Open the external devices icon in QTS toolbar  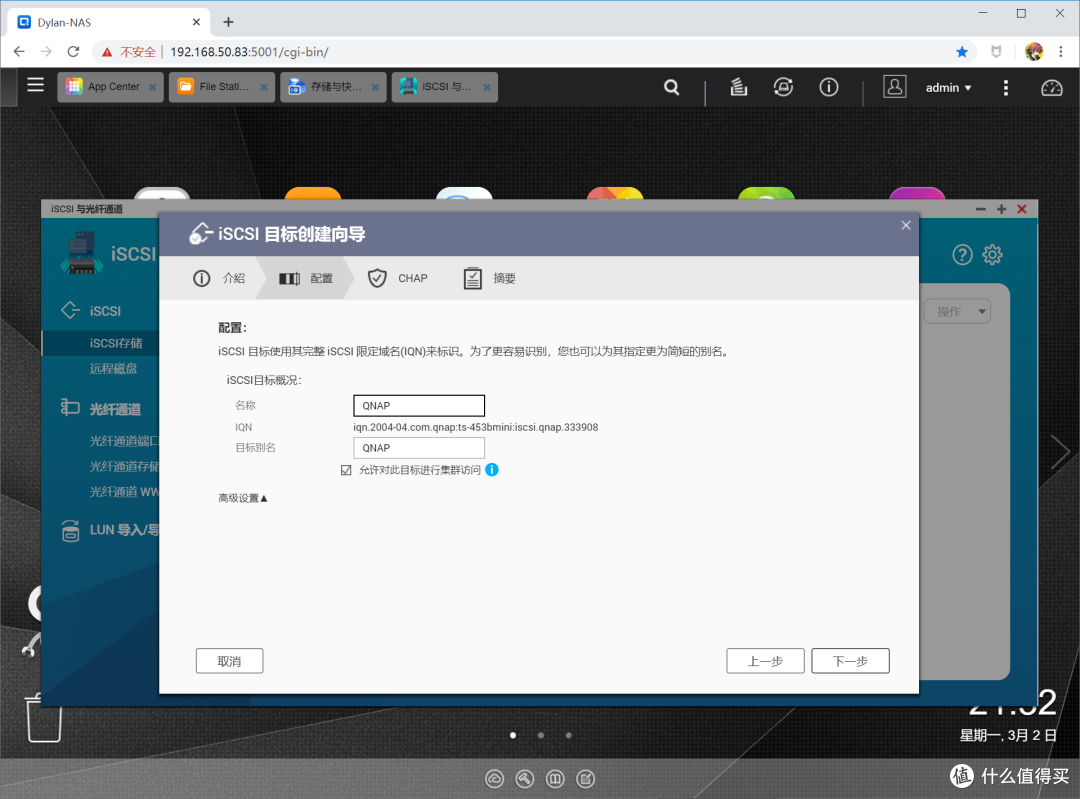[x=783, y=87]
